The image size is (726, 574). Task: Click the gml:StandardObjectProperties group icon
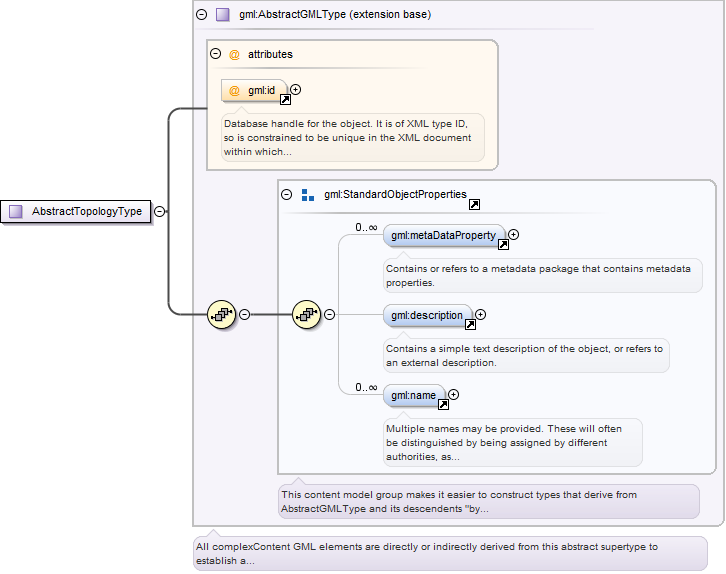pos(307,195)
